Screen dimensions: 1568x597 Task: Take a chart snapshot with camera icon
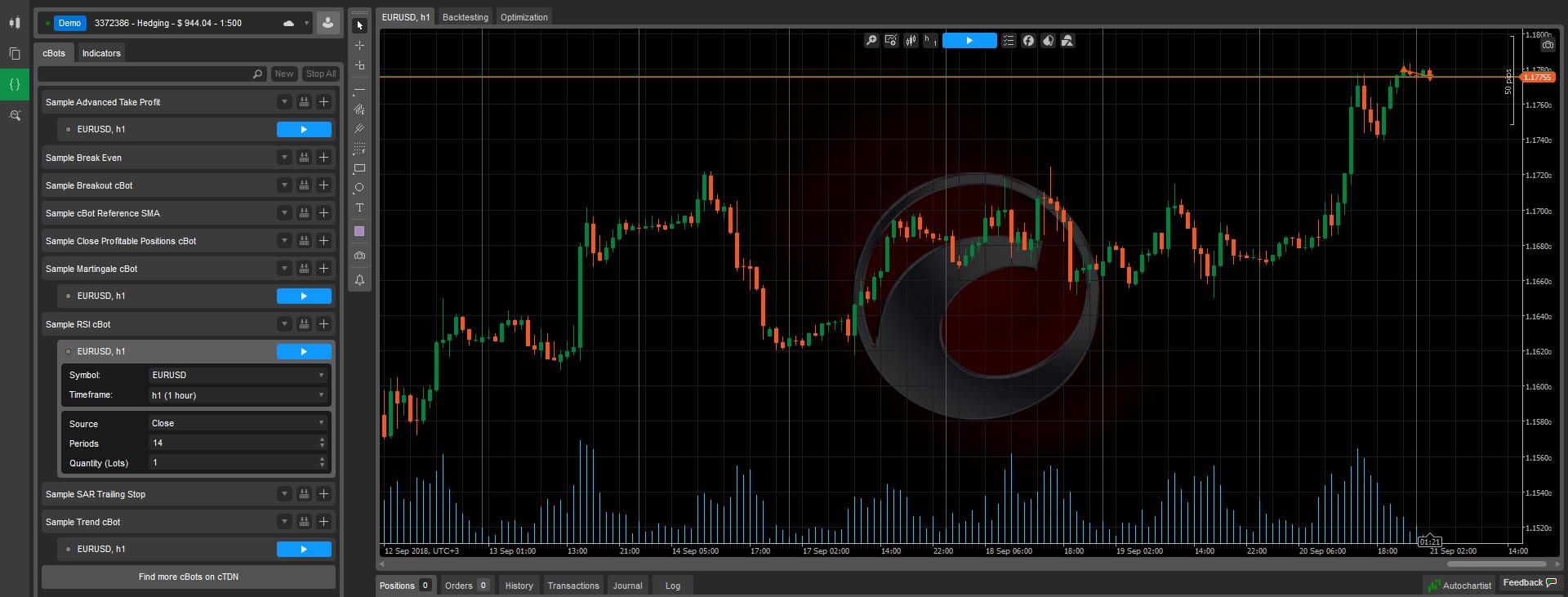[359, 256]
